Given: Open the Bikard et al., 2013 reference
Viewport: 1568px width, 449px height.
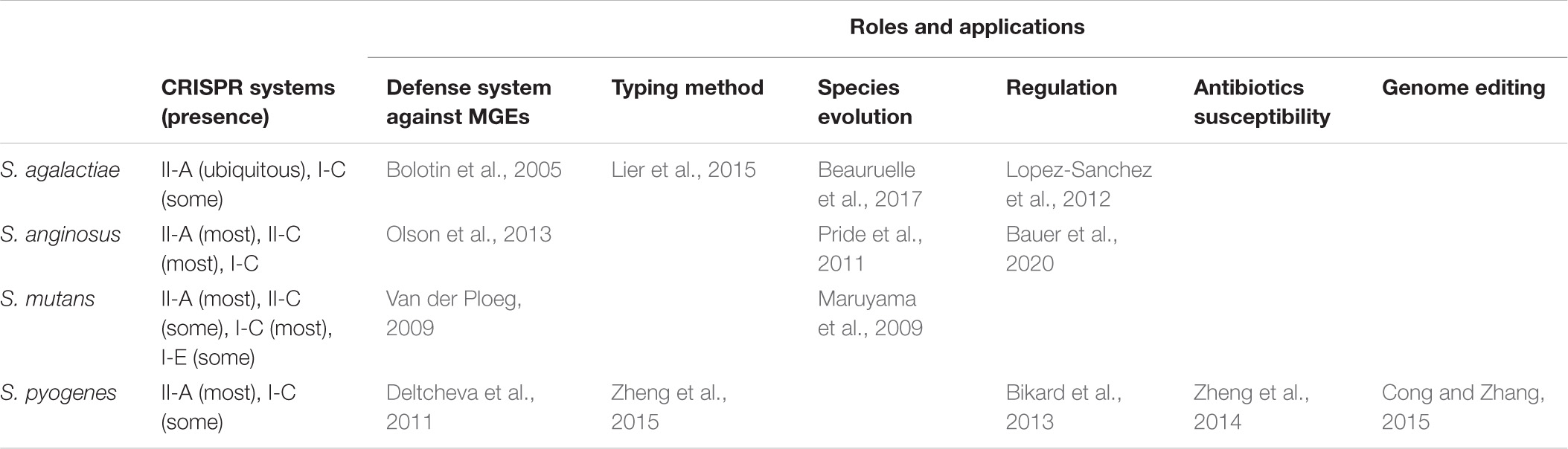Looking at the screenshot, I should coord(1063,407).
